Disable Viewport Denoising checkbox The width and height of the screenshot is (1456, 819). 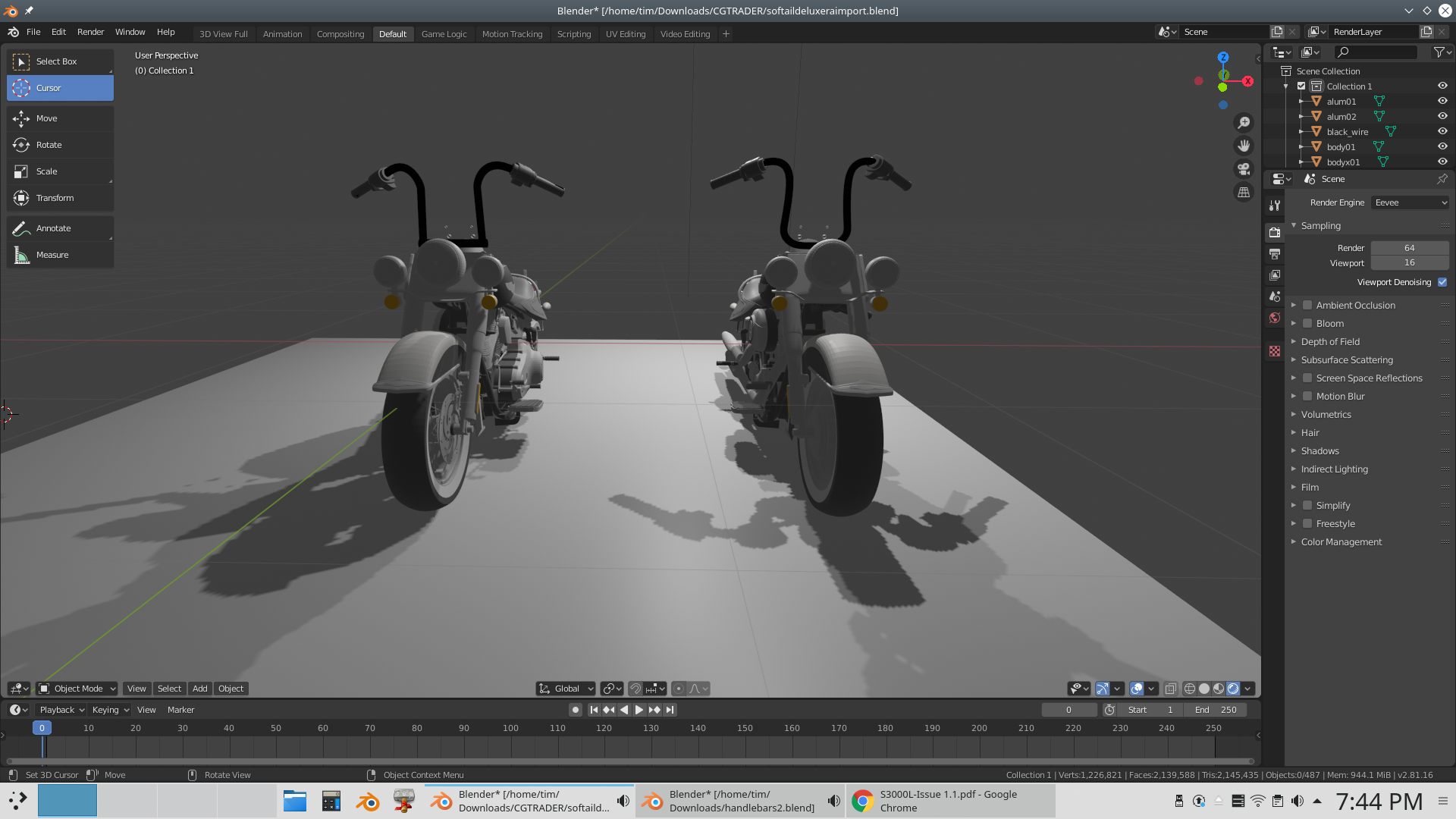[x=1442, y=282]
